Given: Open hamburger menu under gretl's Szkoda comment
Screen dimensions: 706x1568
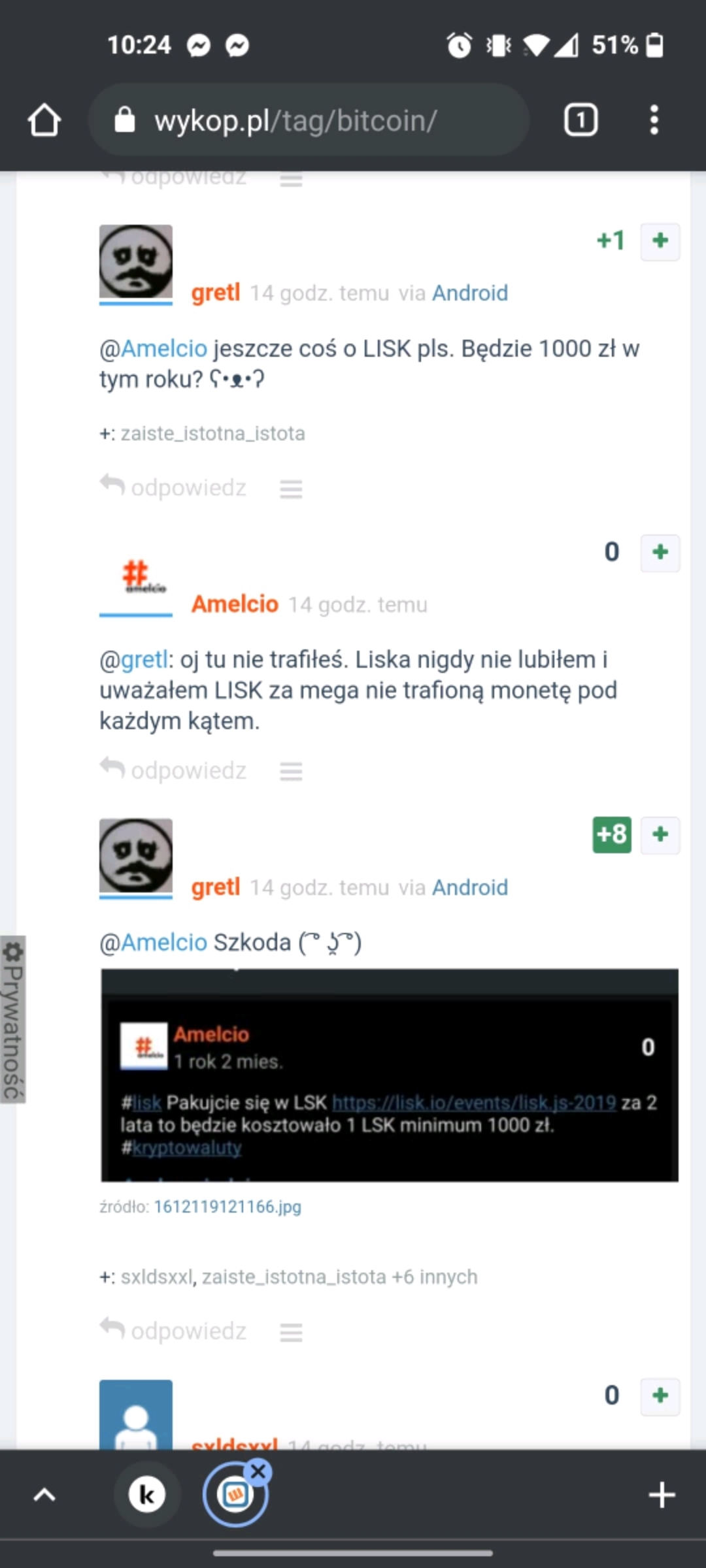Looking at the screenshot, I should point(291,1332).
